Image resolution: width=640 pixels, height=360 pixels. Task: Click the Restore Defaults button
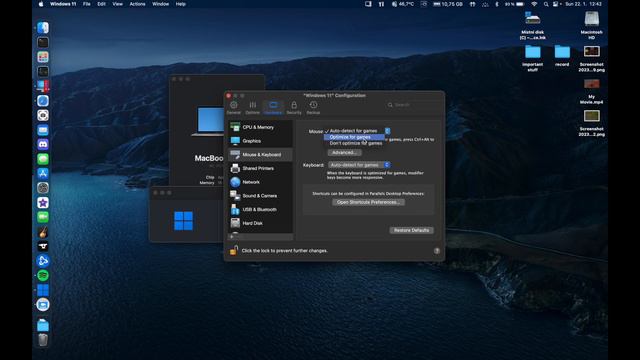coord(411,230)
